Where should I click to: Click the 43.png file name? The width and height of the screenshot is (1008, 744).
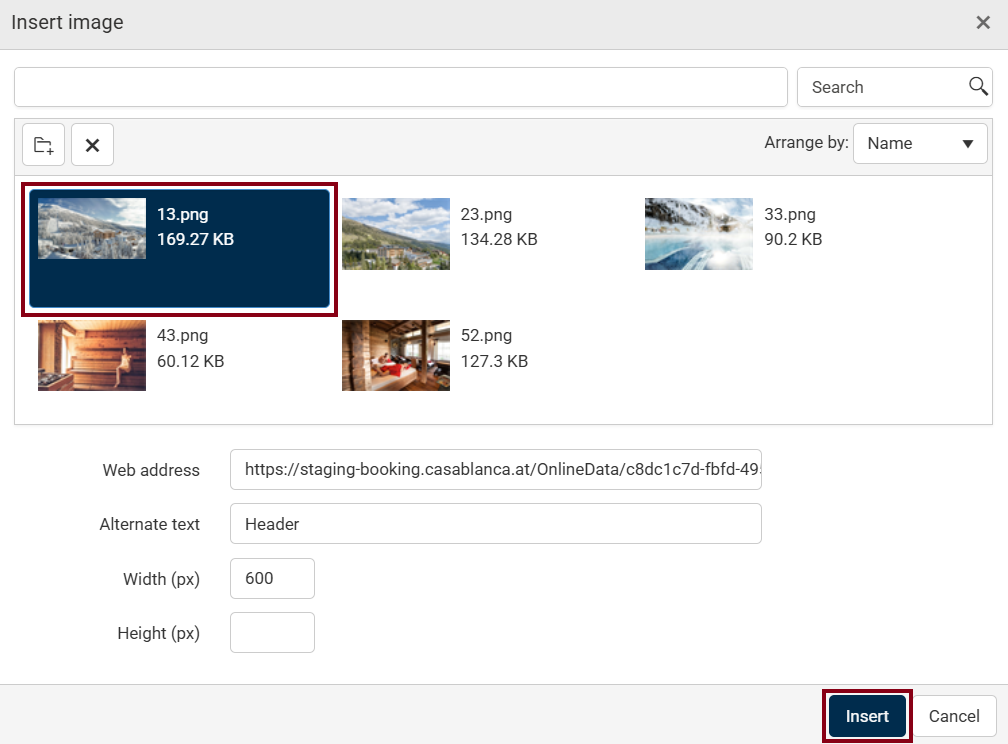pos(183,335)
